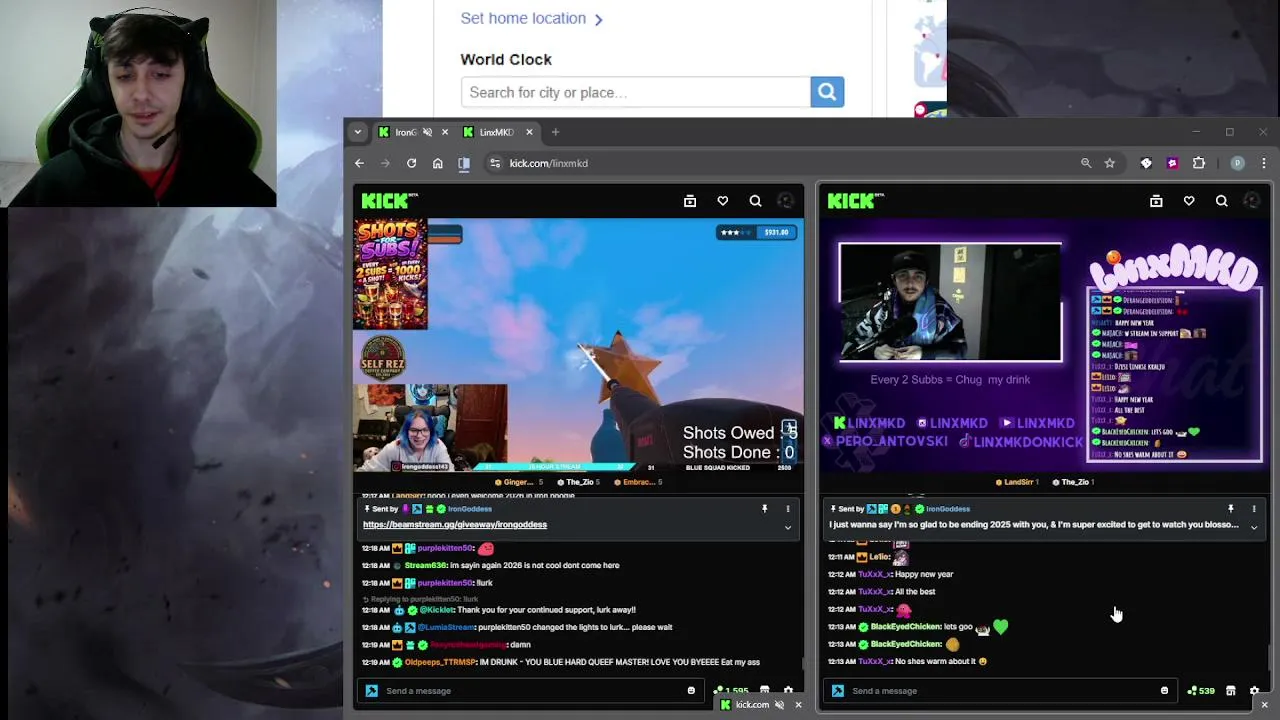Open the browser home button

click(437, 163)
